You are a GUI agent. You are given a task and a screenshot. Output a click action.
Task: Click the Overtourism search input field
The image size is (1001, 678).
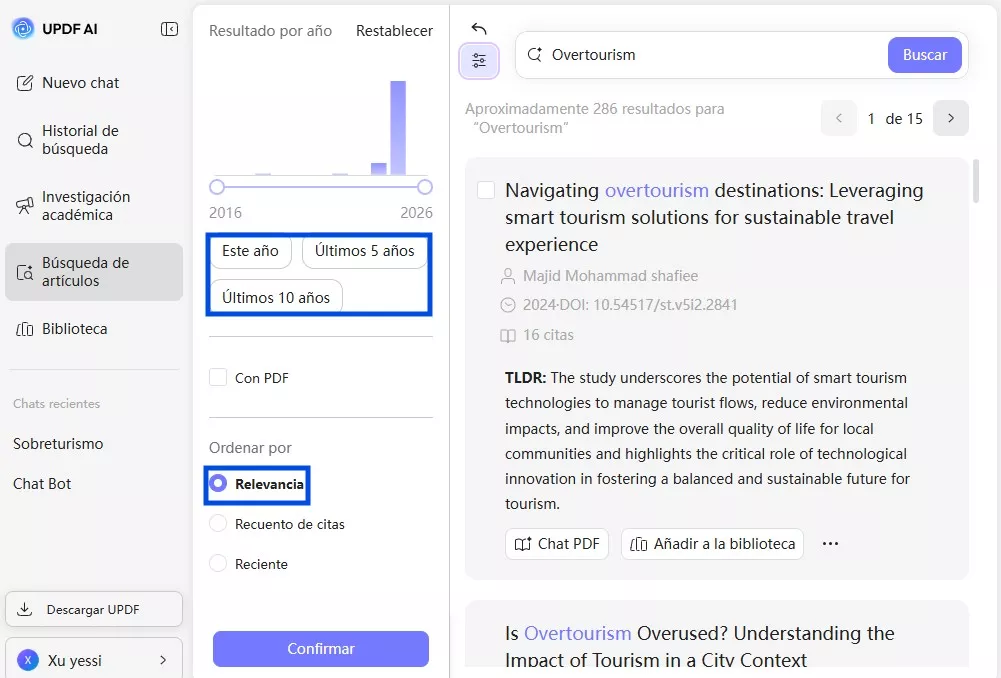710,55
